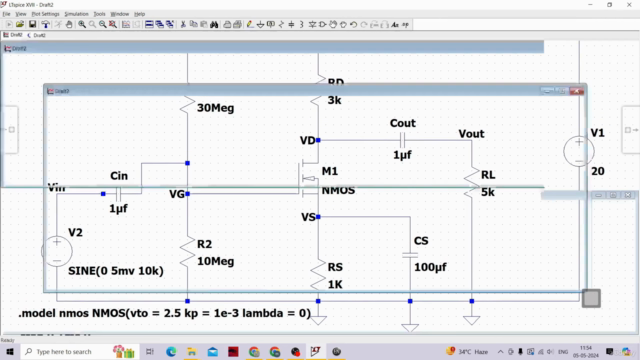Switch to the second Draft2 waveform tab
The width and height of the screenshot is (640, 360).
36,35
